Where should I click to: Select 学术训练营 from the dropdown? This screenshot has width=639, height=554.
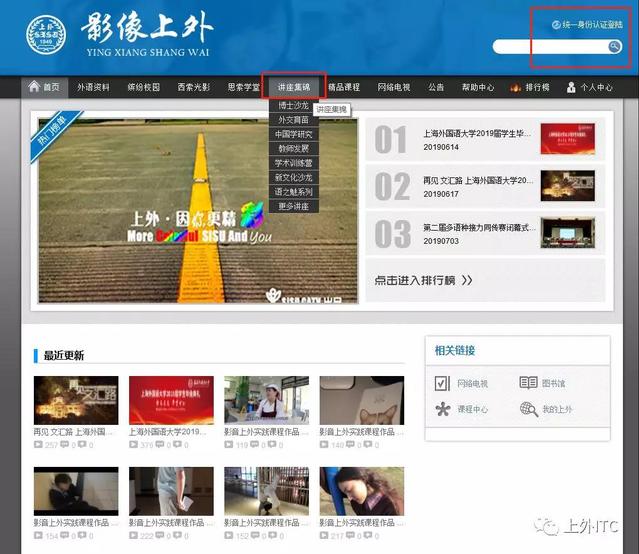coord(294,163)
